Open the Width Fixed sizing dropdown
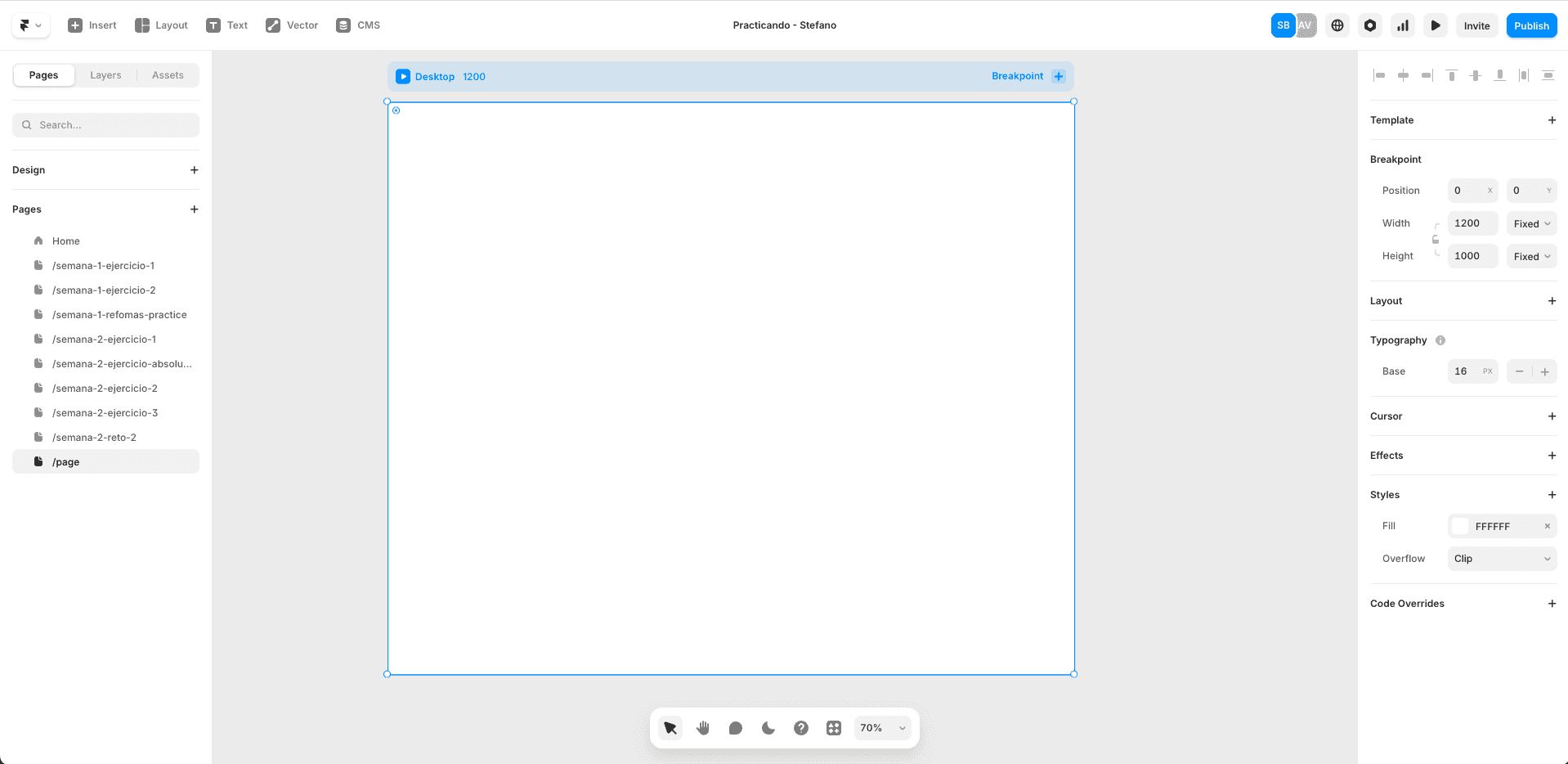The height and width of the screenshot is (764, 1568). pyautogui.click(x=1531, y=223)
